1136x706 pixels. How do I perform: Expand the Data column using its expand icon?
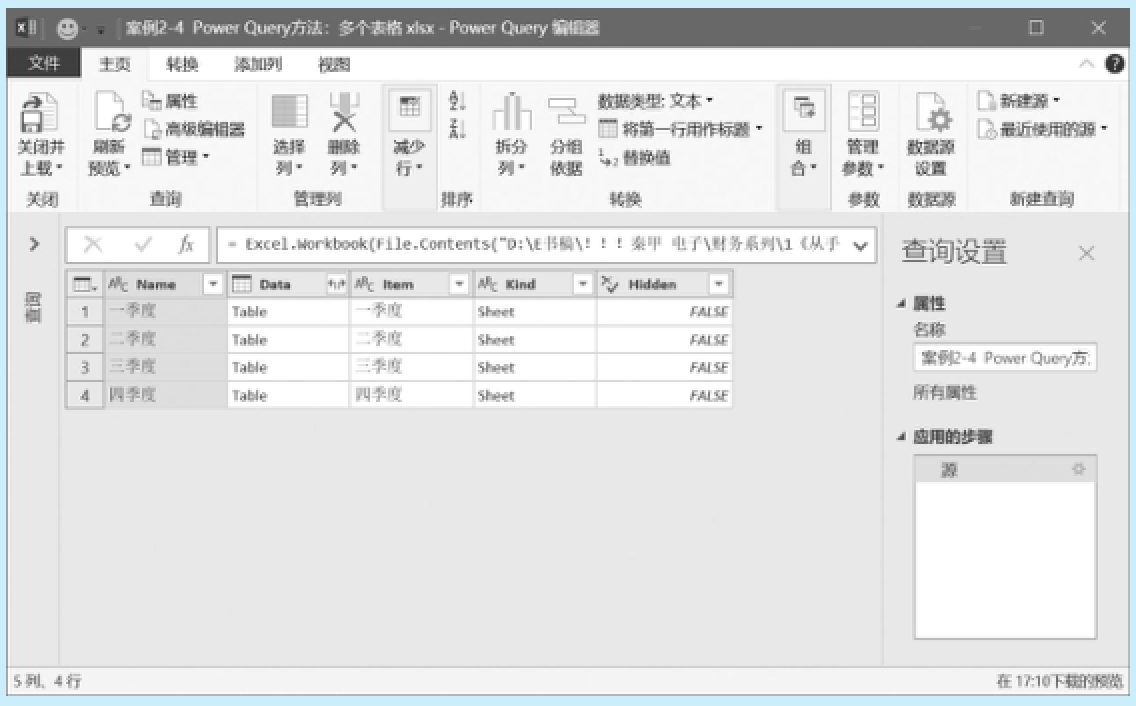337,285
